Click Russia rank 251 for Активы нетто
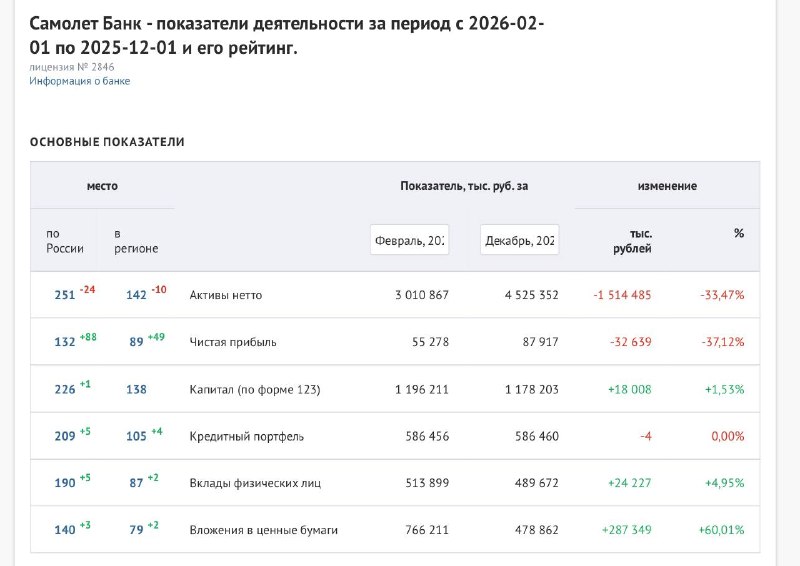 [x=65, y=295]
